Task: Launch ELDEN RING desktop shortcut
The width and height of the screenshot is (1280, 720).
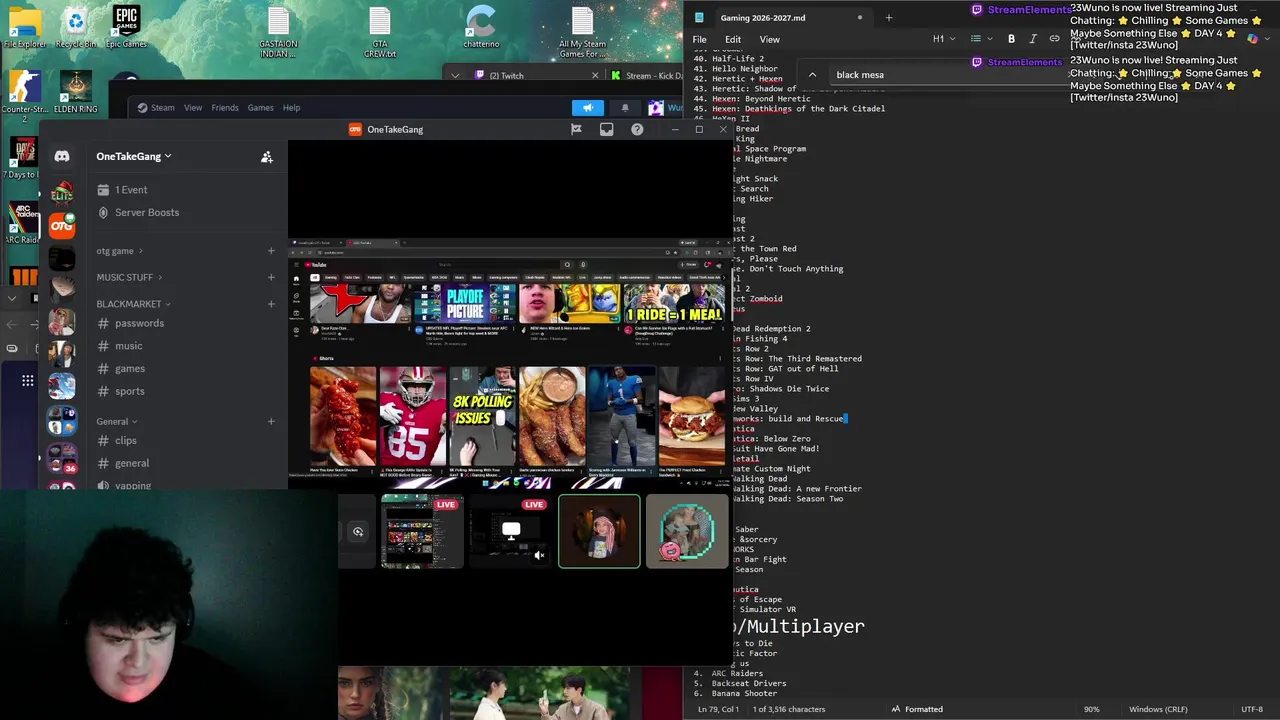Action: (76, 92)
